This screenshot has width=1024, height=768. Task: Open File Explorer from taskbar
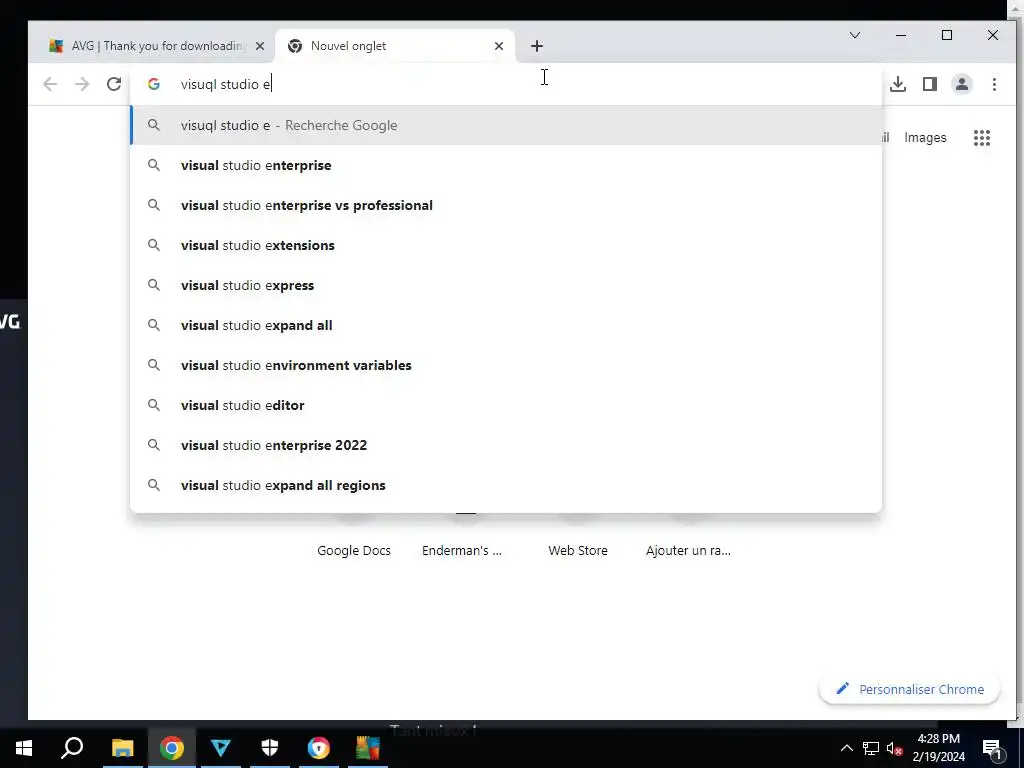(x=122, y=748)
